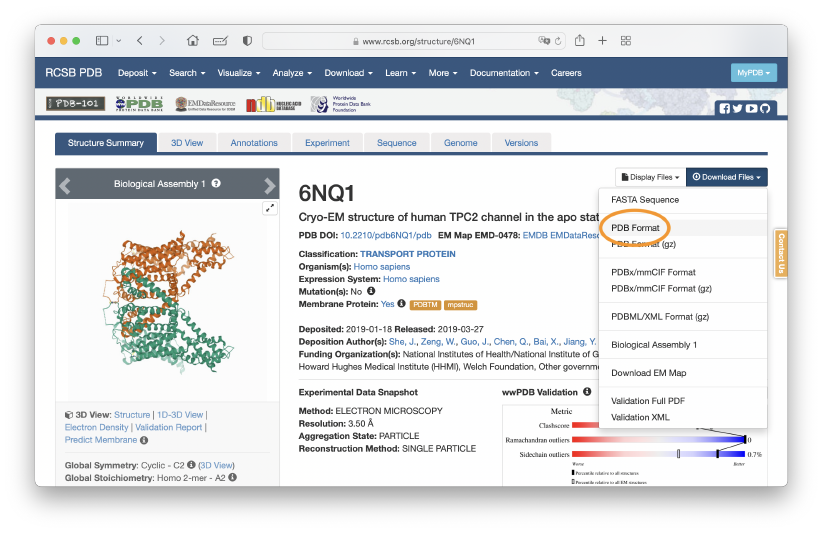
Task: Select Validation Full PDF option
Action: [683, 401]
